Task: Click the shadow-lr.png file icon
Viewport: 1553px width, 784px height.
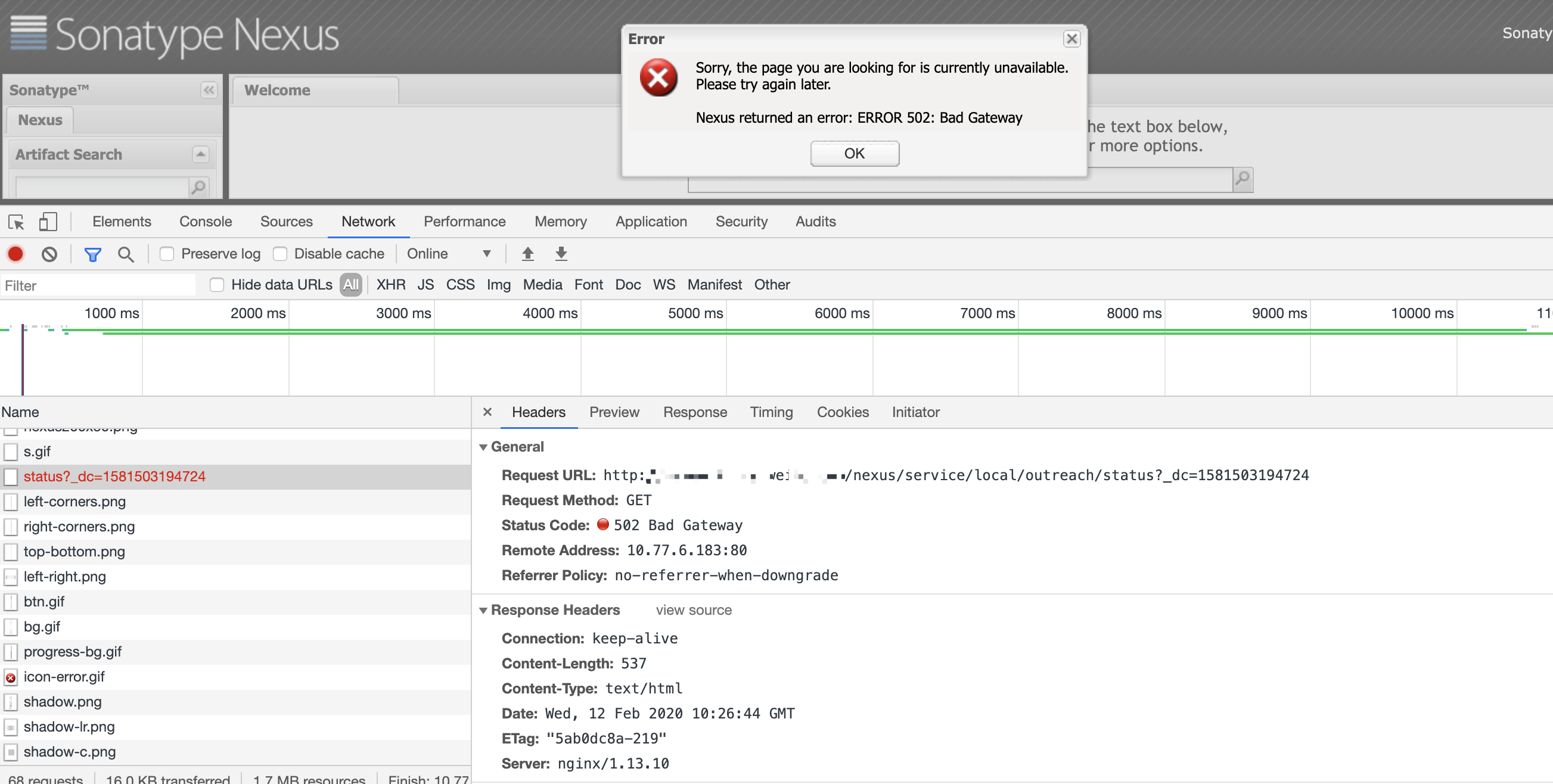Action: (10, 727)
